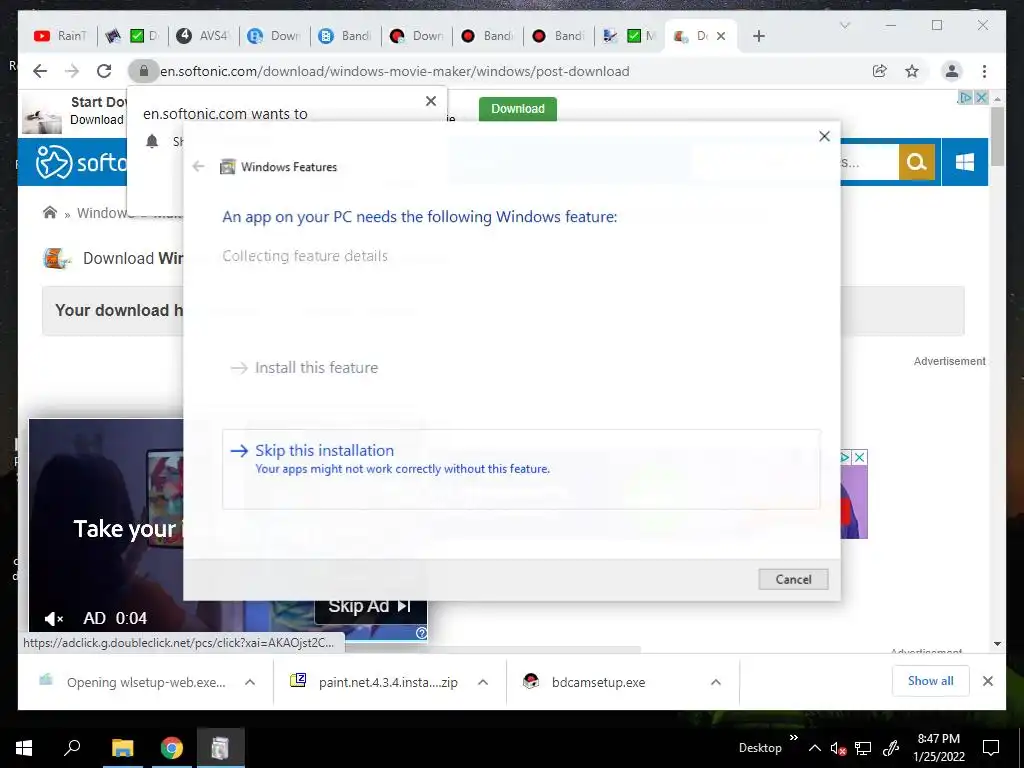The image size is (1024, 768).
Task: Click page scrollbar down arrow
Action: [997, 644]
